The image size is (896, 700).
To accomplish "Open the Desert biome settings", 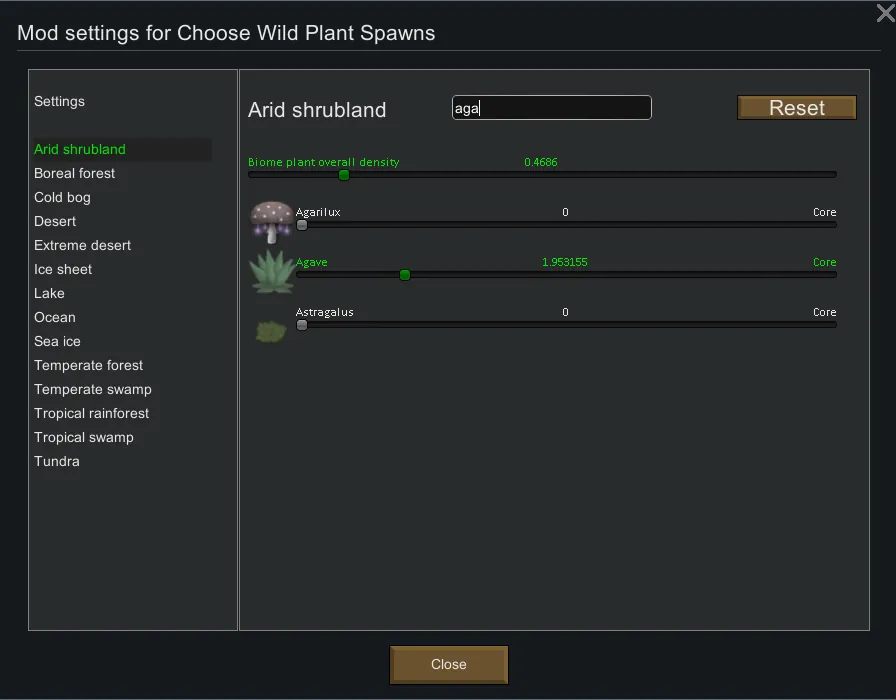I will 55,221.
